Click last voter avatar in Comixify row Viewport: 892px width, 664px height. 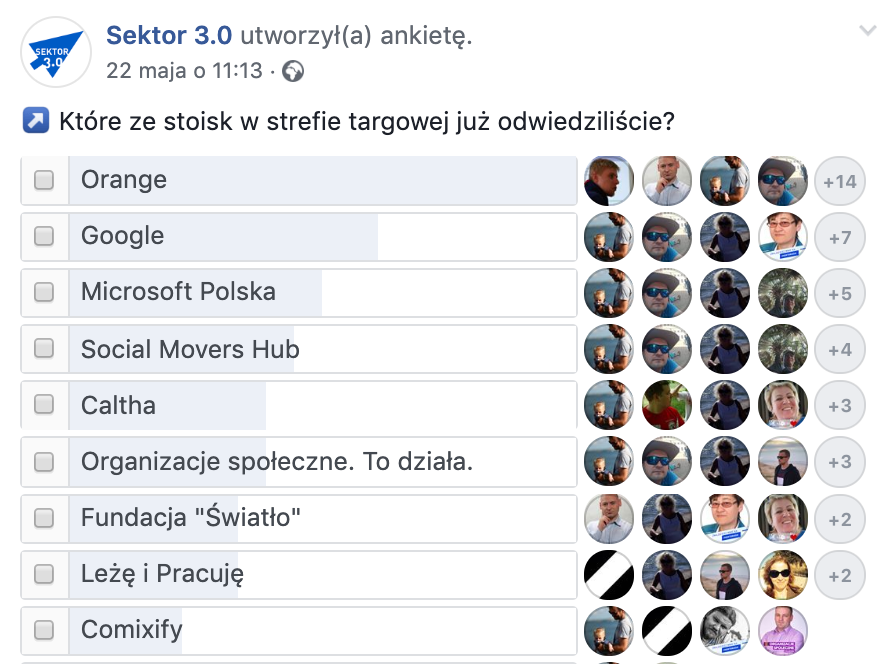[x=783, y=630]
